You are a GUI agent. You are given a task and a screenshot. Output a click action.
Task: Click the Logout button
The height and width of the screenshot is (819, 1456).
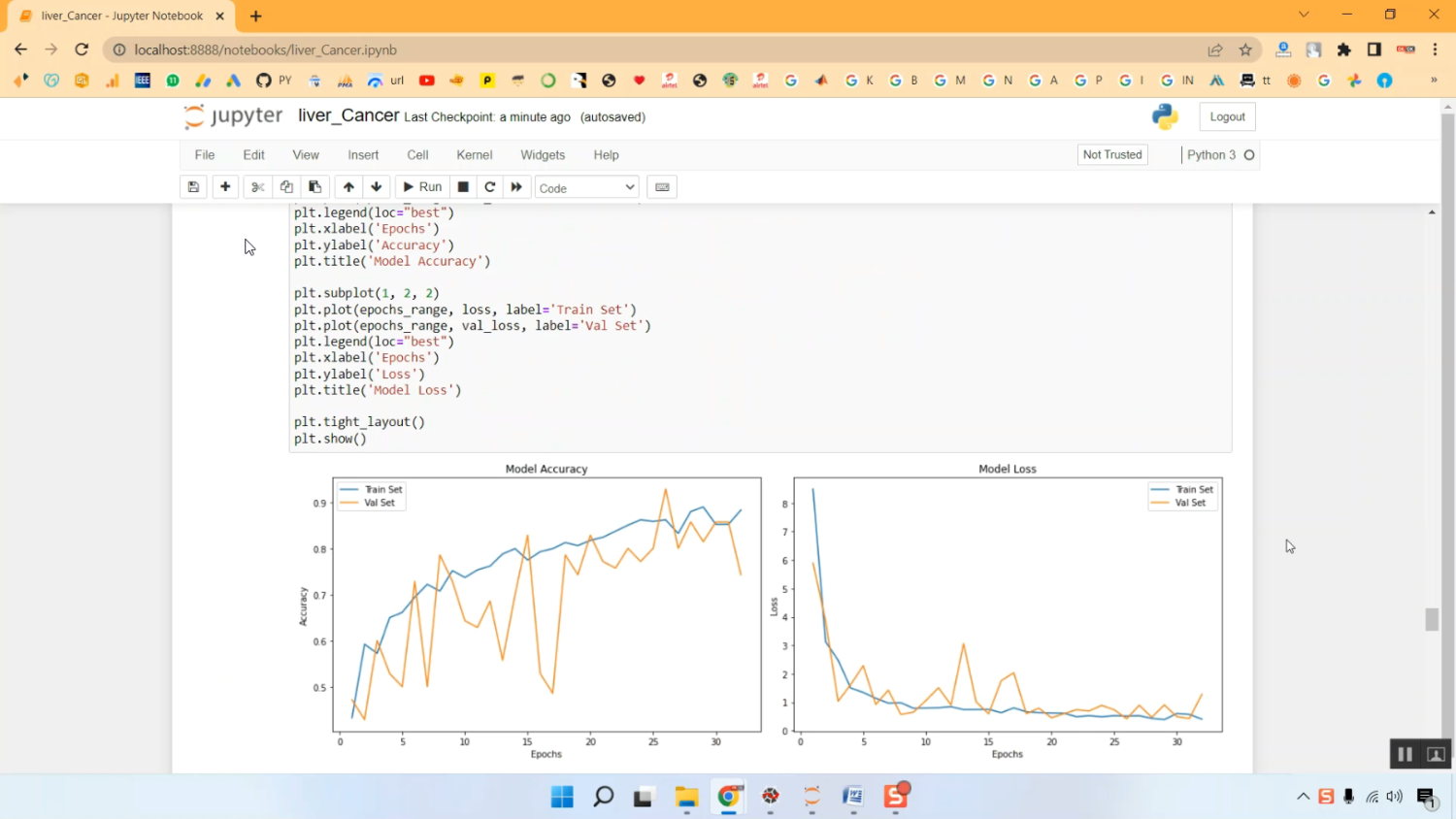[1227, 117]
